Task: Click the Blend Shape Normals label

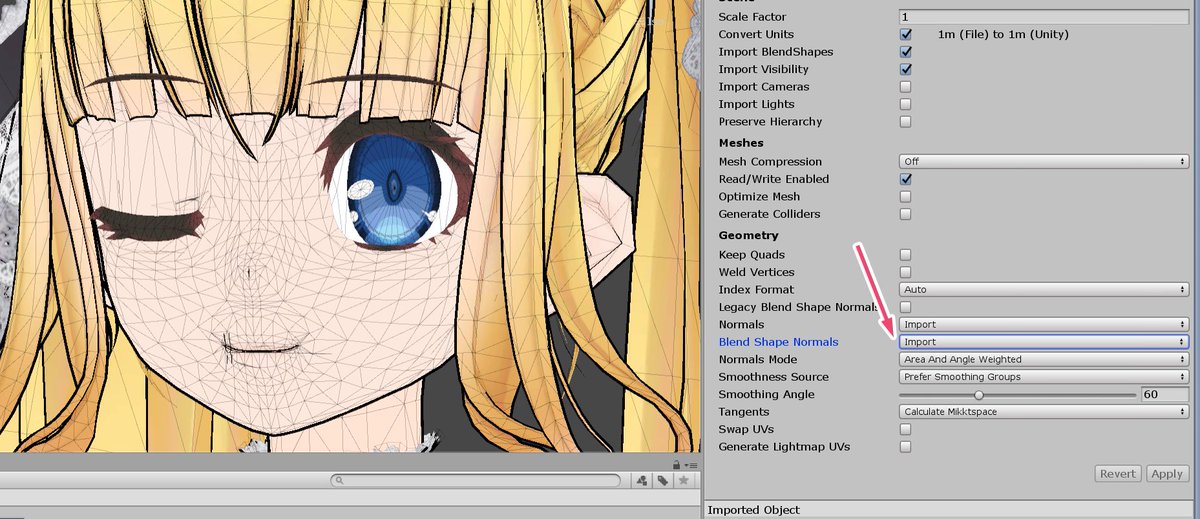Action: (x=778, y=342)
